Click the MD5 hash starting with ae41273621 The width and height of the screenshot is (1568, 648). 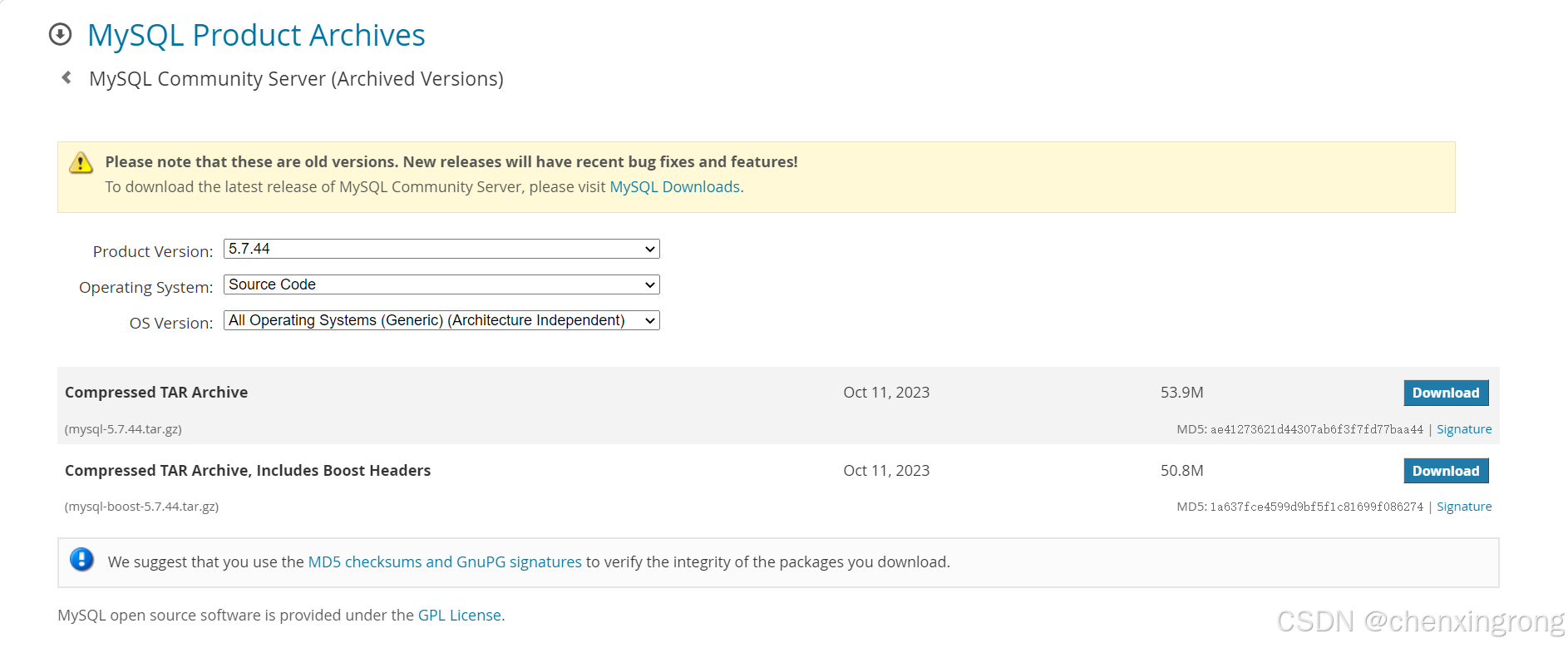(x=1317, y=430)
